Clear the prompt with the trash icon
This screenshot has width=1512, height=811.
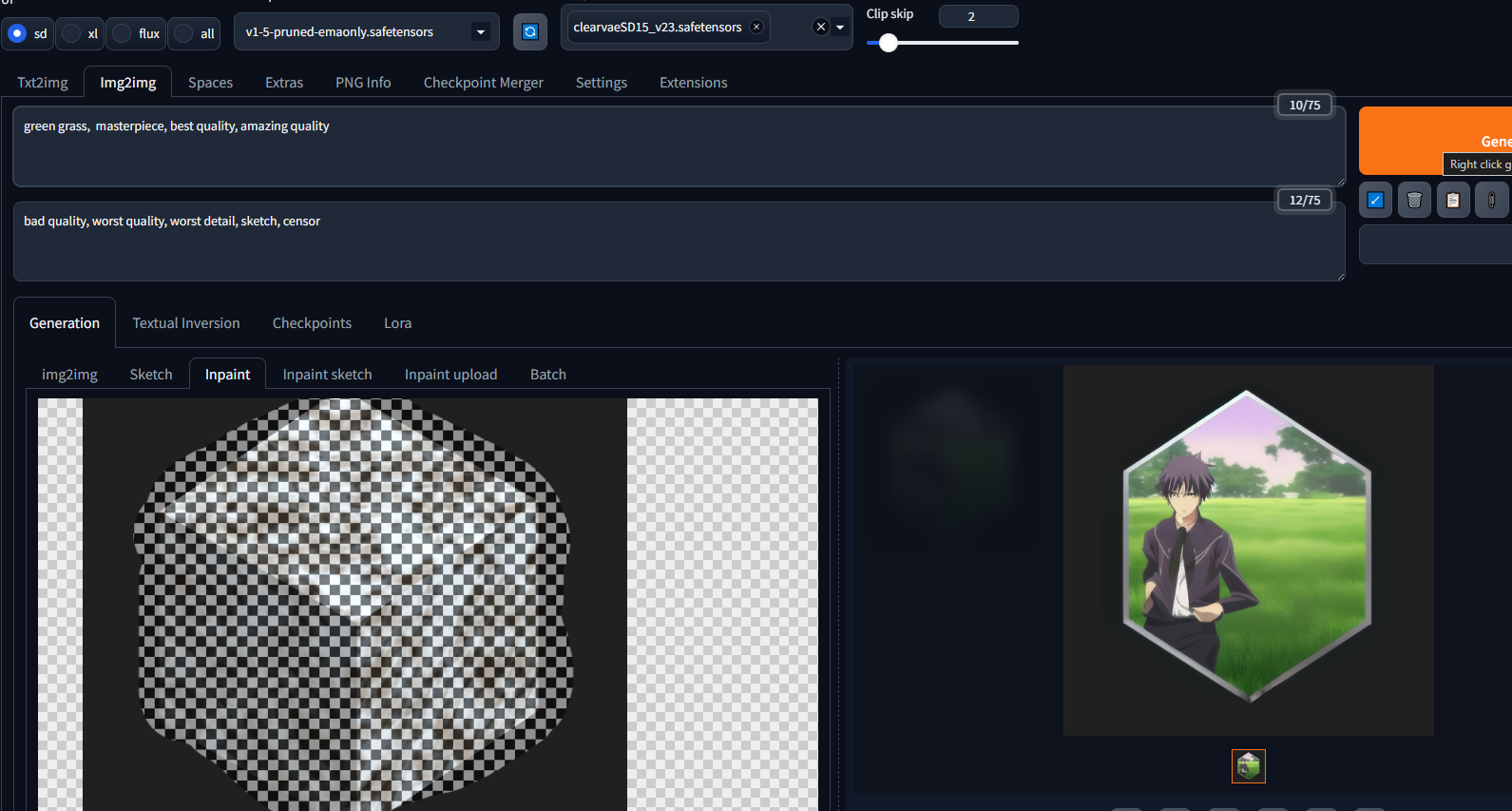(x=1414, y=200)
